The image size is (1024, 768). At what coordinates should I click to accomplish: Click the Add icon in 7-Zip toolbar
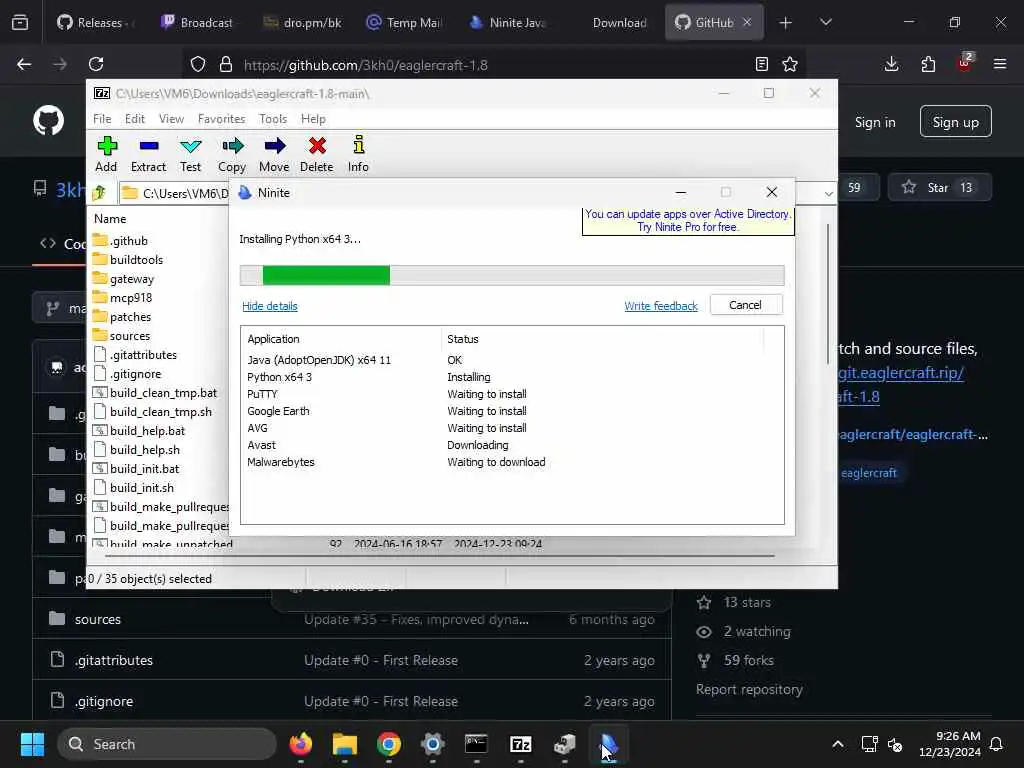[x=106, y=154]
